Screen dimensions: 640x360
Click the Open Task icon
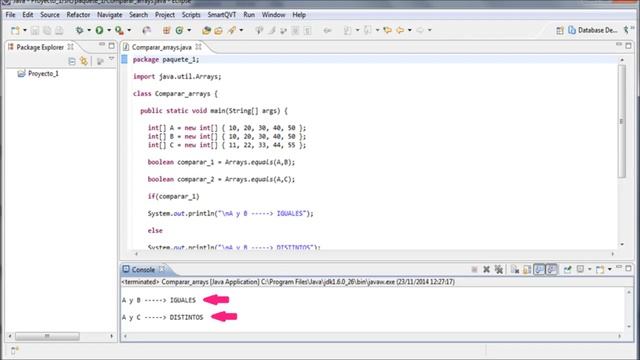point(219,30)
